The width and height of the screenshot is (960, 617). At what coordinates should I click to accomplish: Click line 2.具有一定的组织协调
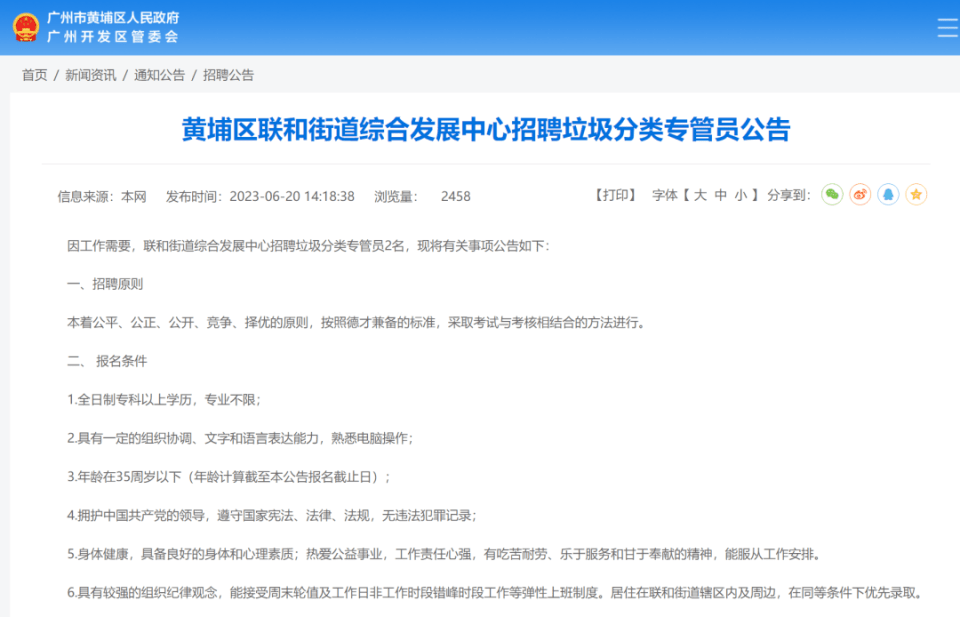tap(240, 438)
